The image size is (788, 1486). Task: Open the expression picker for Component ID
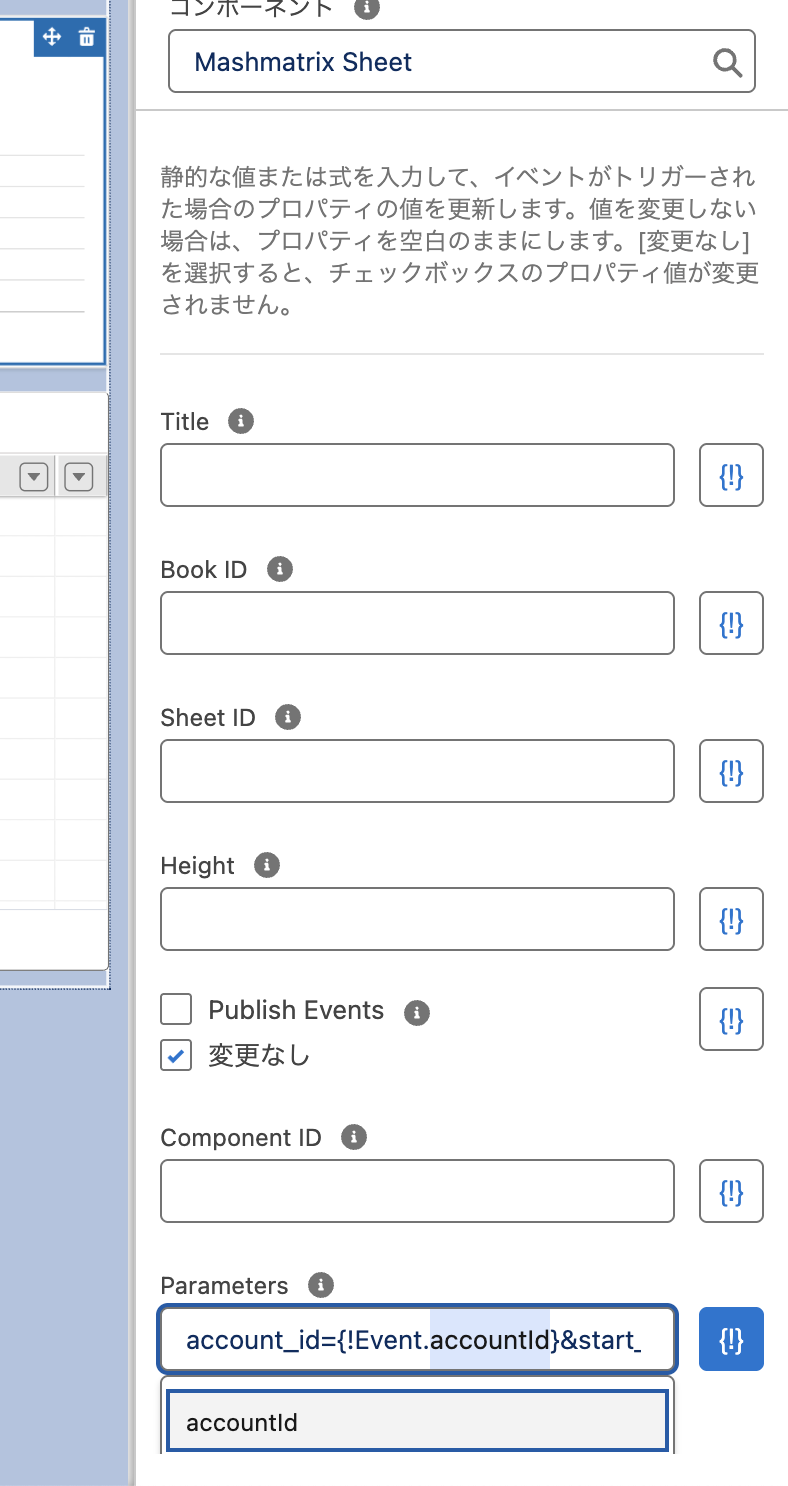(x=731, y=1191)
